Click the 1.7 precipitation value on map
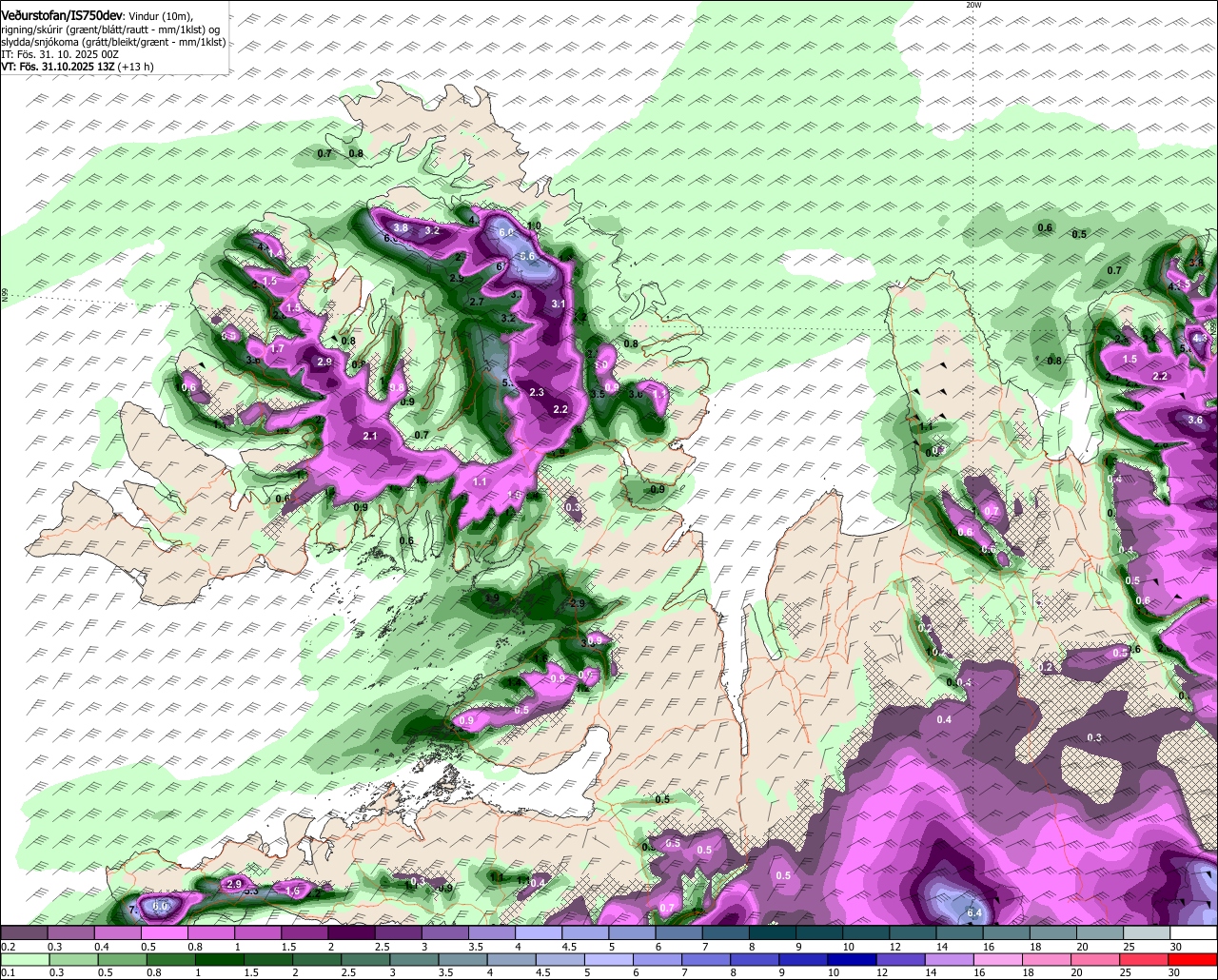The width and height of the screenshot is (1218, 980). click(x=277, y=349)
